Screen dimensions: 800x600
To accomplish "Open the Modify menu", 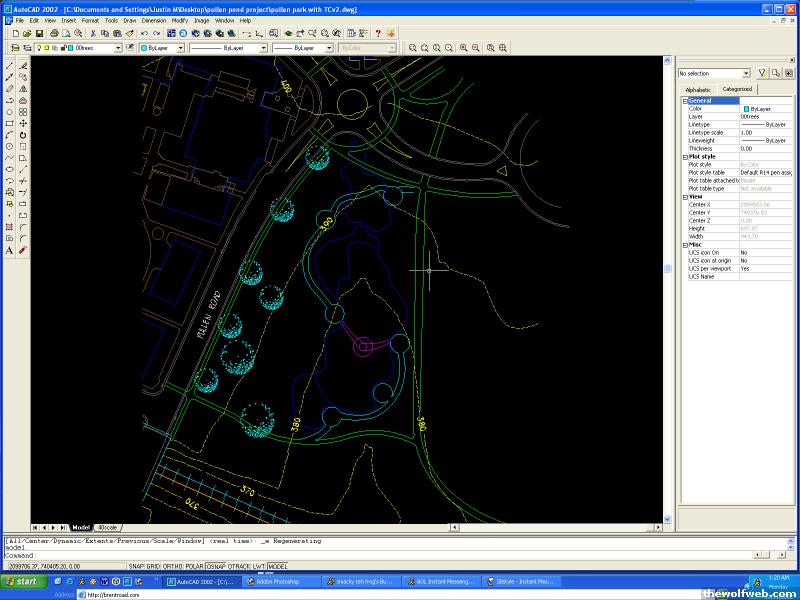I will 179,20.
